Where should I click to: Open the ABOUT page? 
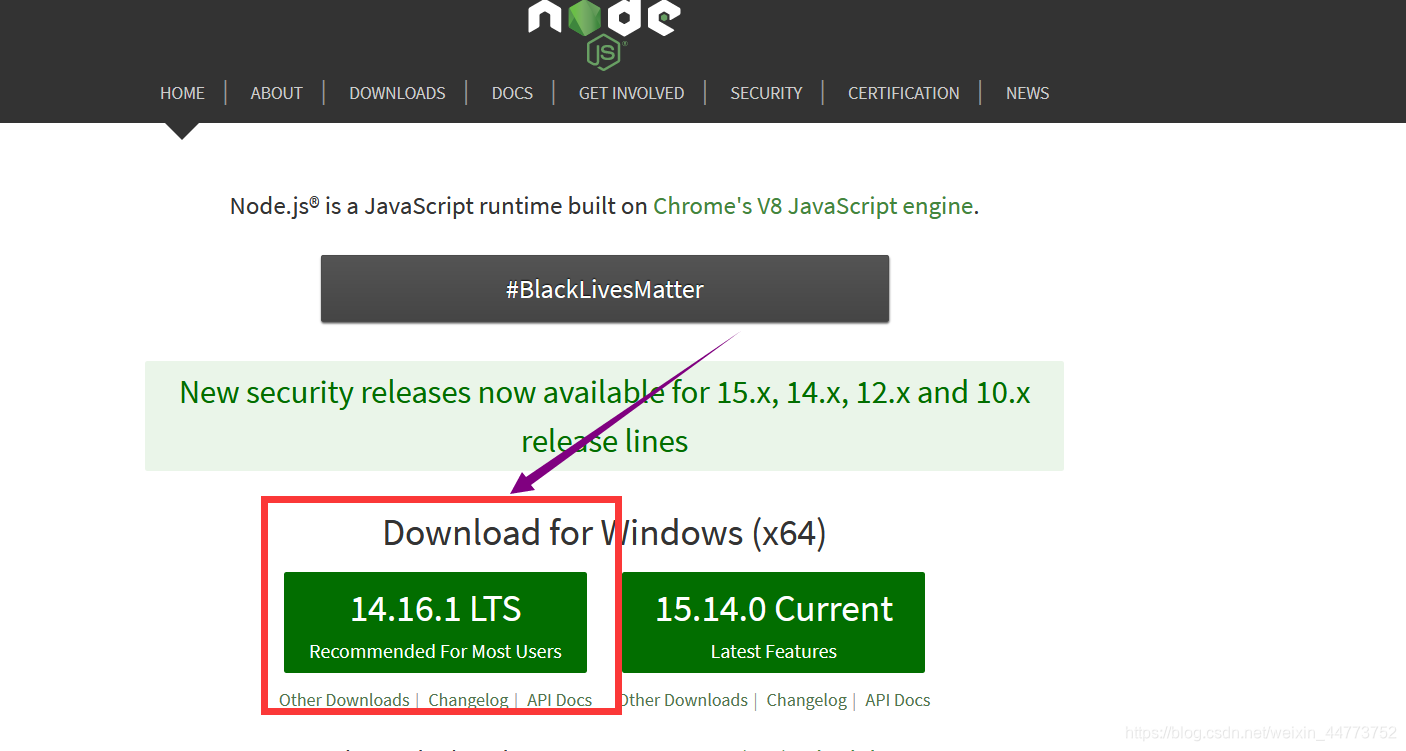click(276, 93)
